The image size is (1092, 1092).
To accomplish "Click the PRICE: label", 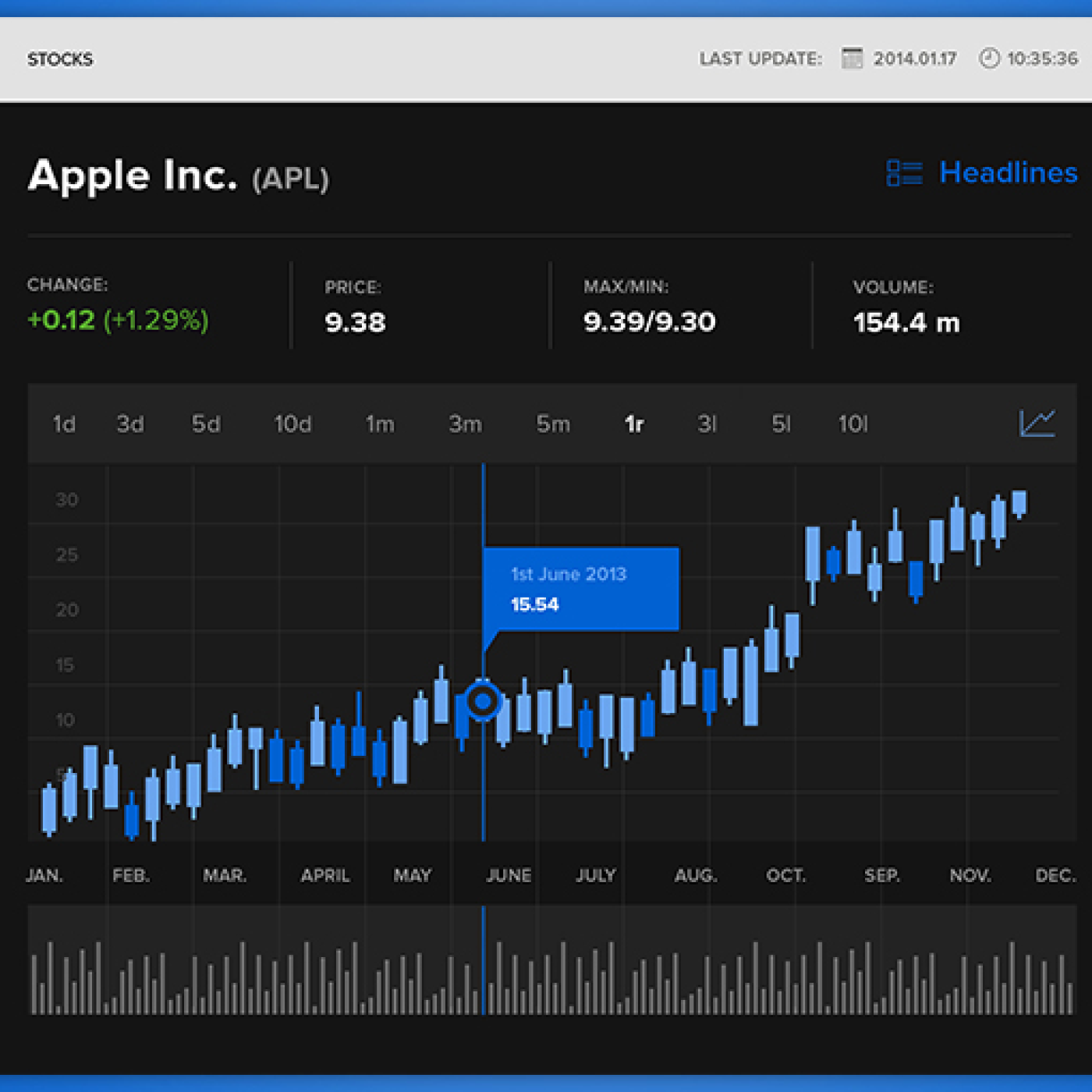I will tap(353, 288).
